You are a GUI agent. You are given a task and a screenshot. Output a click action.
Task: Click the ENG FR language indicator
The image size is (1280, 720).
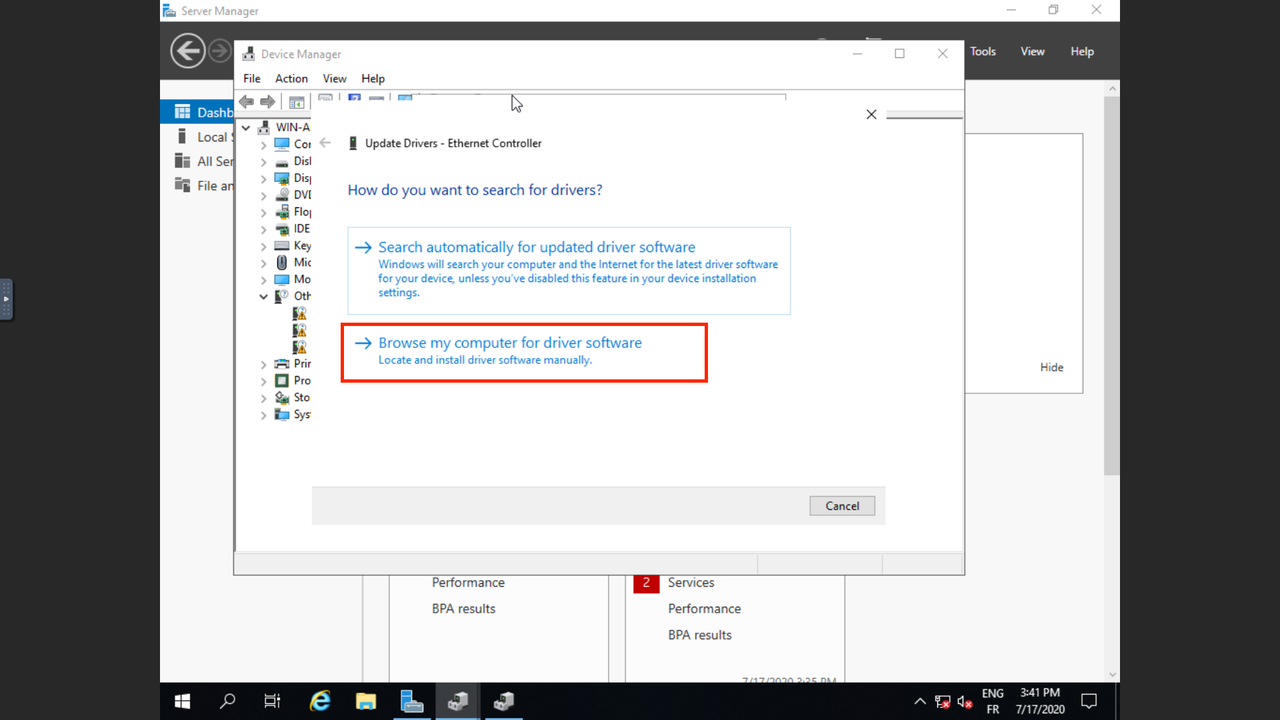click(992, 701)
